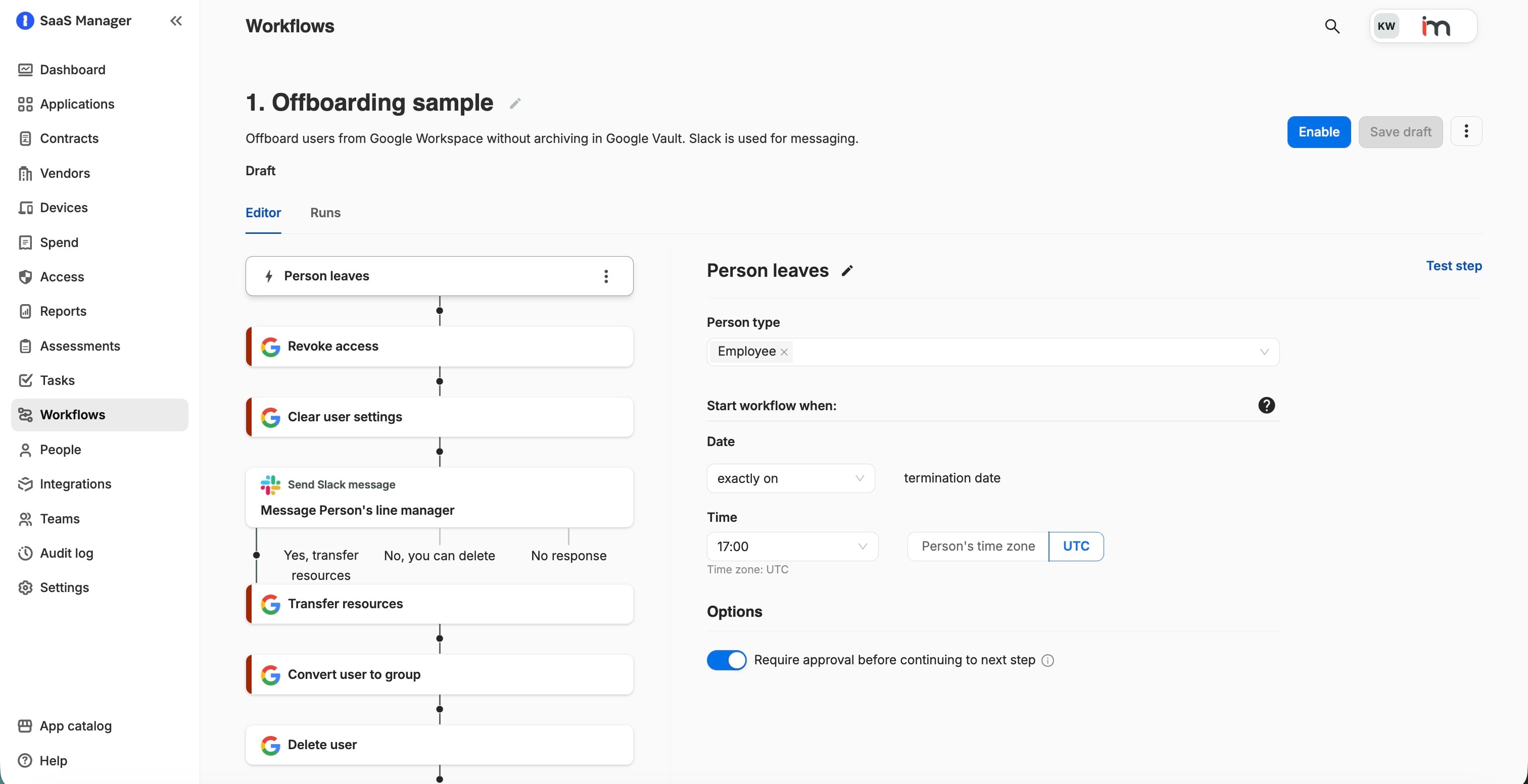Image resolution: width=1528 pixels, height=784 pixels.
Task: Click the Enable button
Action: pos(1318,132)
